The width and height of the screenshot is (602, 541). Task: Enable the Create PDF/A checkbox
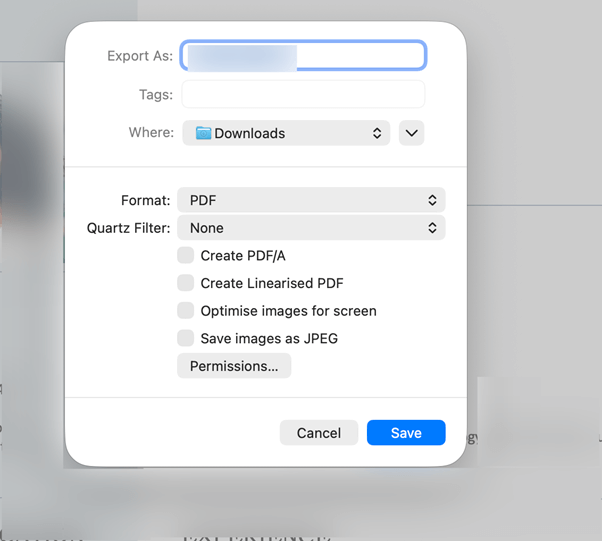pos(185,255)
